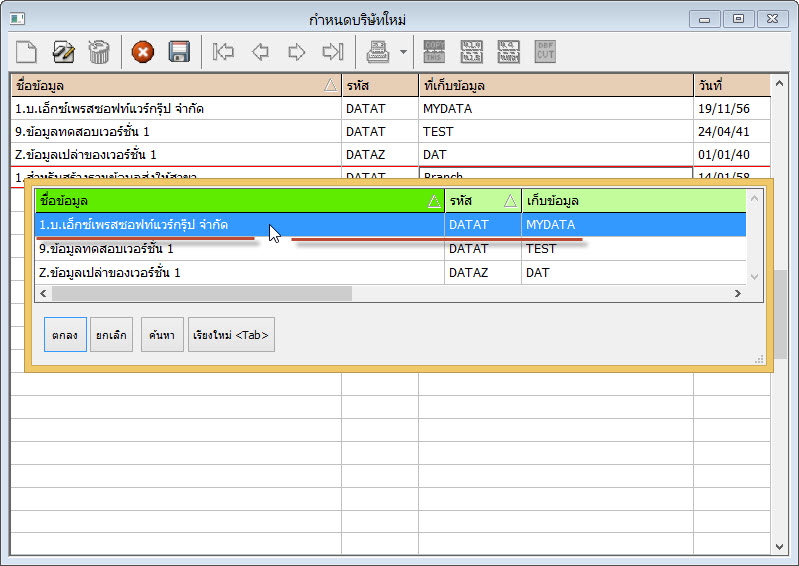This screenshot has width=799, height=566.
Task: Click the DBF CUT toolbar icon
Action: pos(545,51)
